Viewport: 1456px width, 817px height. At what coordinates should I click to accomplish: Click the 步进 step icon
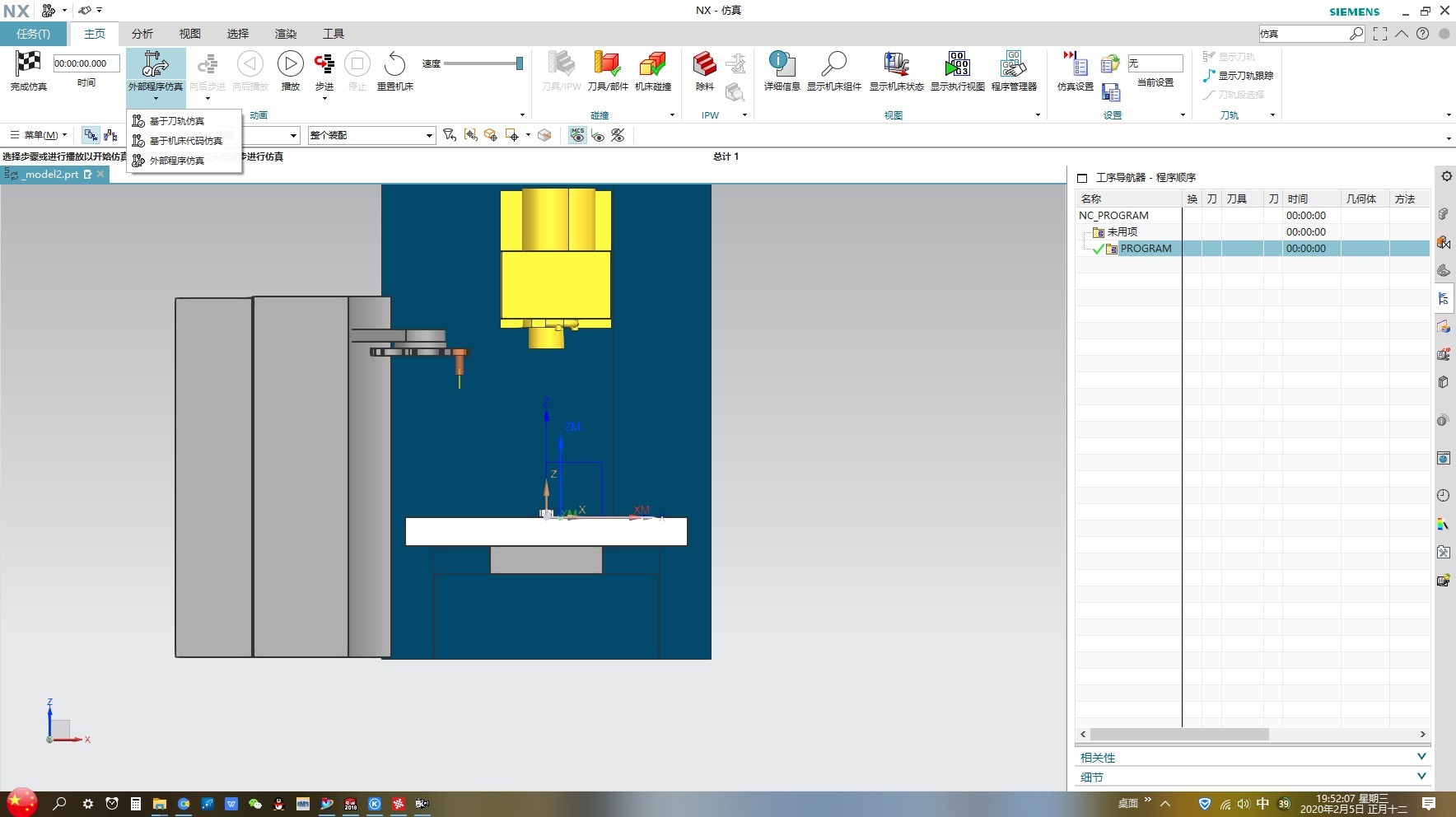click(324, 63)
